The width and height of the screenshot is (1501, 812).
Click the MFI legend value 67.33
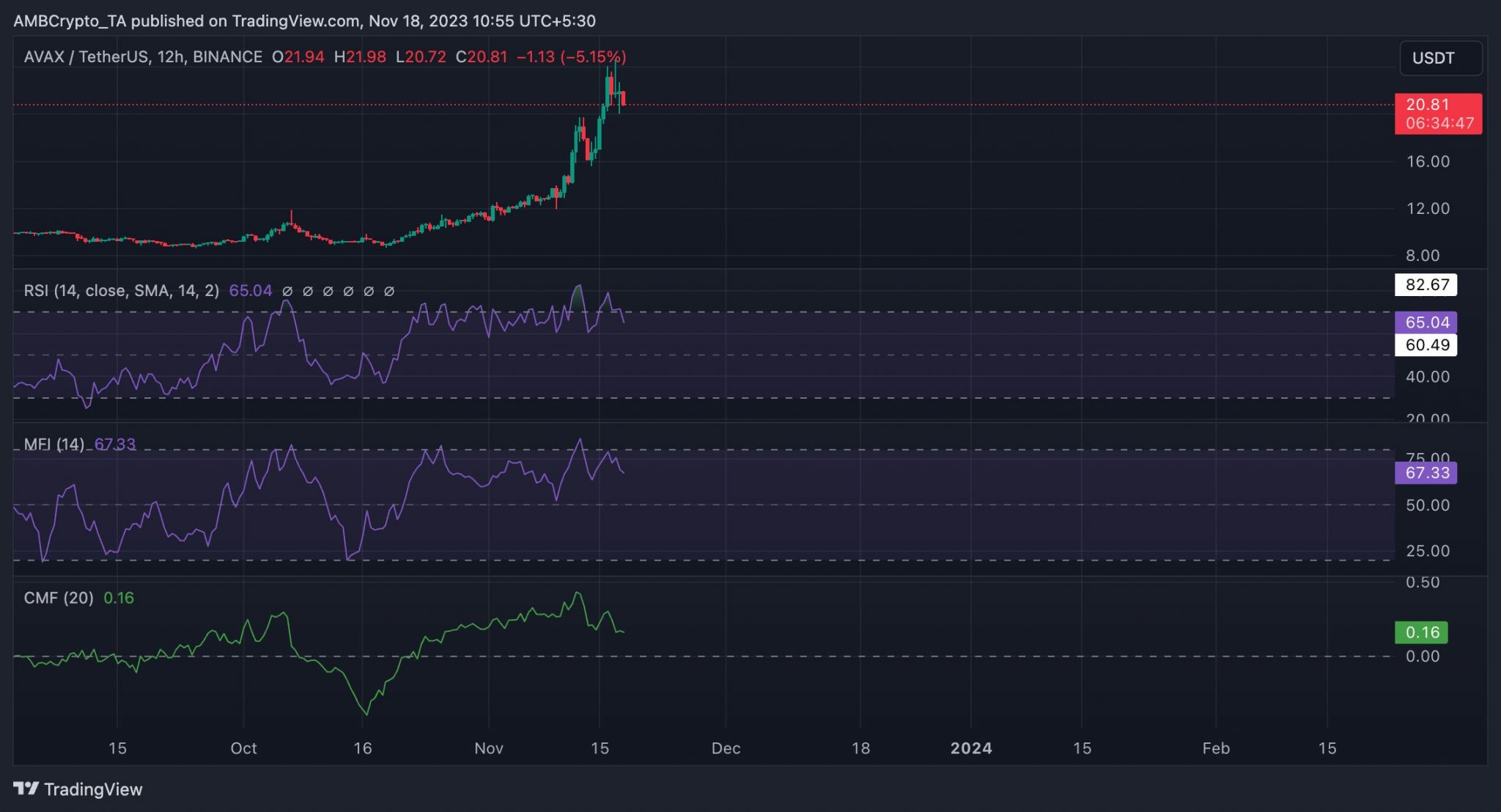pyautogui.click(x=115, y=444)
